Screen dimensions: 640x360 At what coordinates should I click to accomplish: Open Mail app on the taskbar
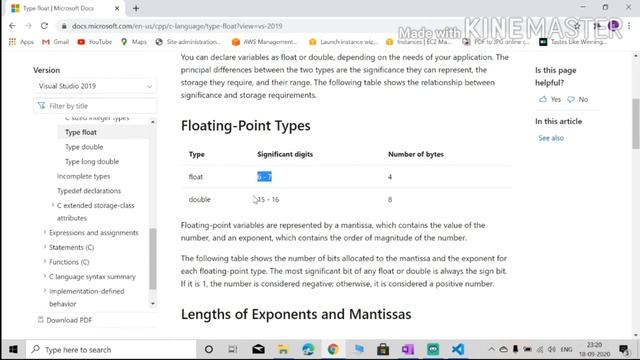click(258, 349)
